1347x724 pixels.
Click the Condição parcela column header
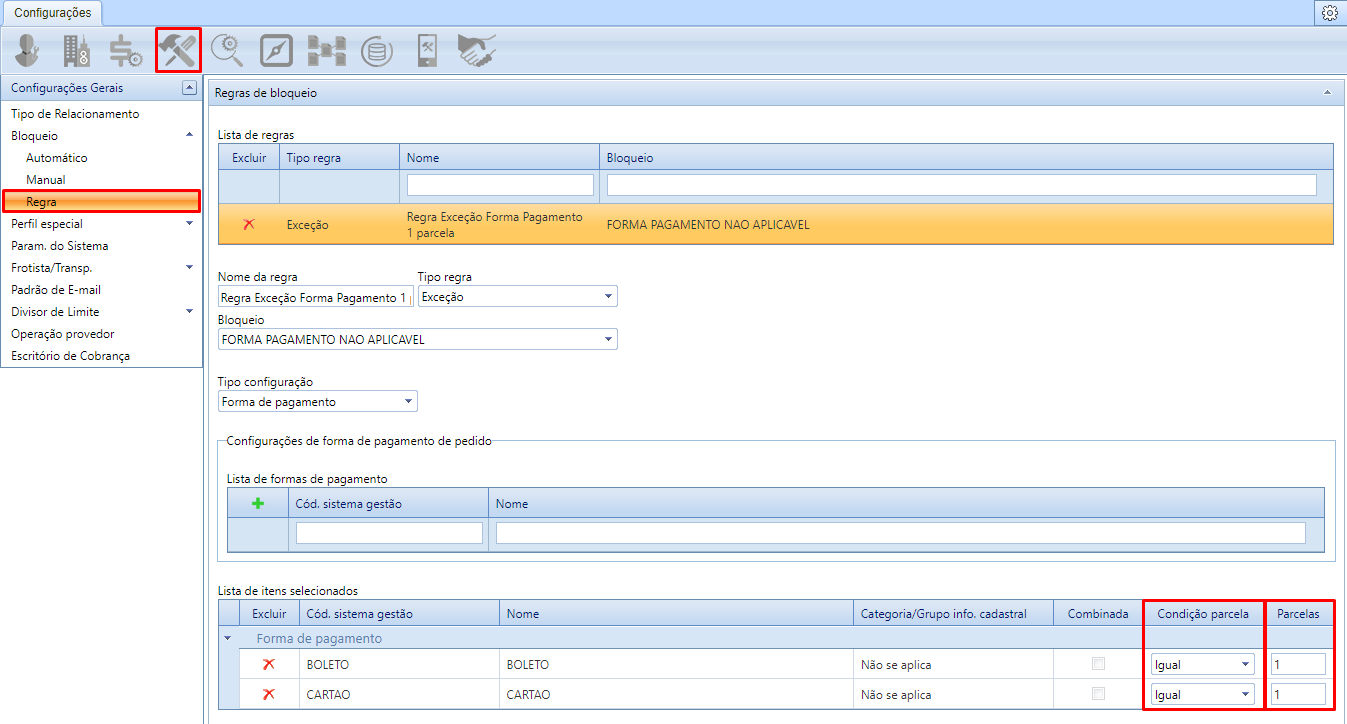pos(1203,614)
